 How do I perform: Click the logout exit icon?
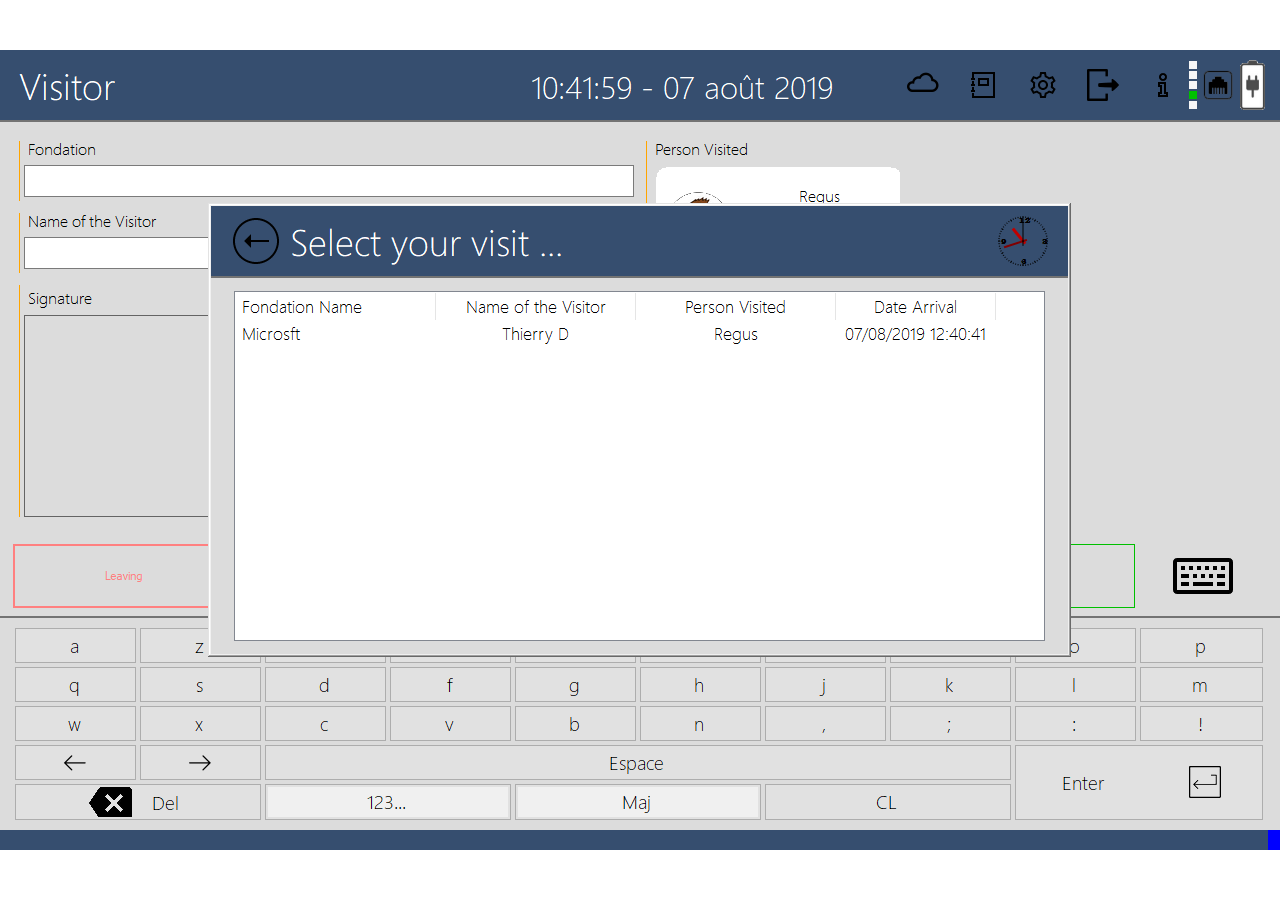click(x=1102, y=85)
